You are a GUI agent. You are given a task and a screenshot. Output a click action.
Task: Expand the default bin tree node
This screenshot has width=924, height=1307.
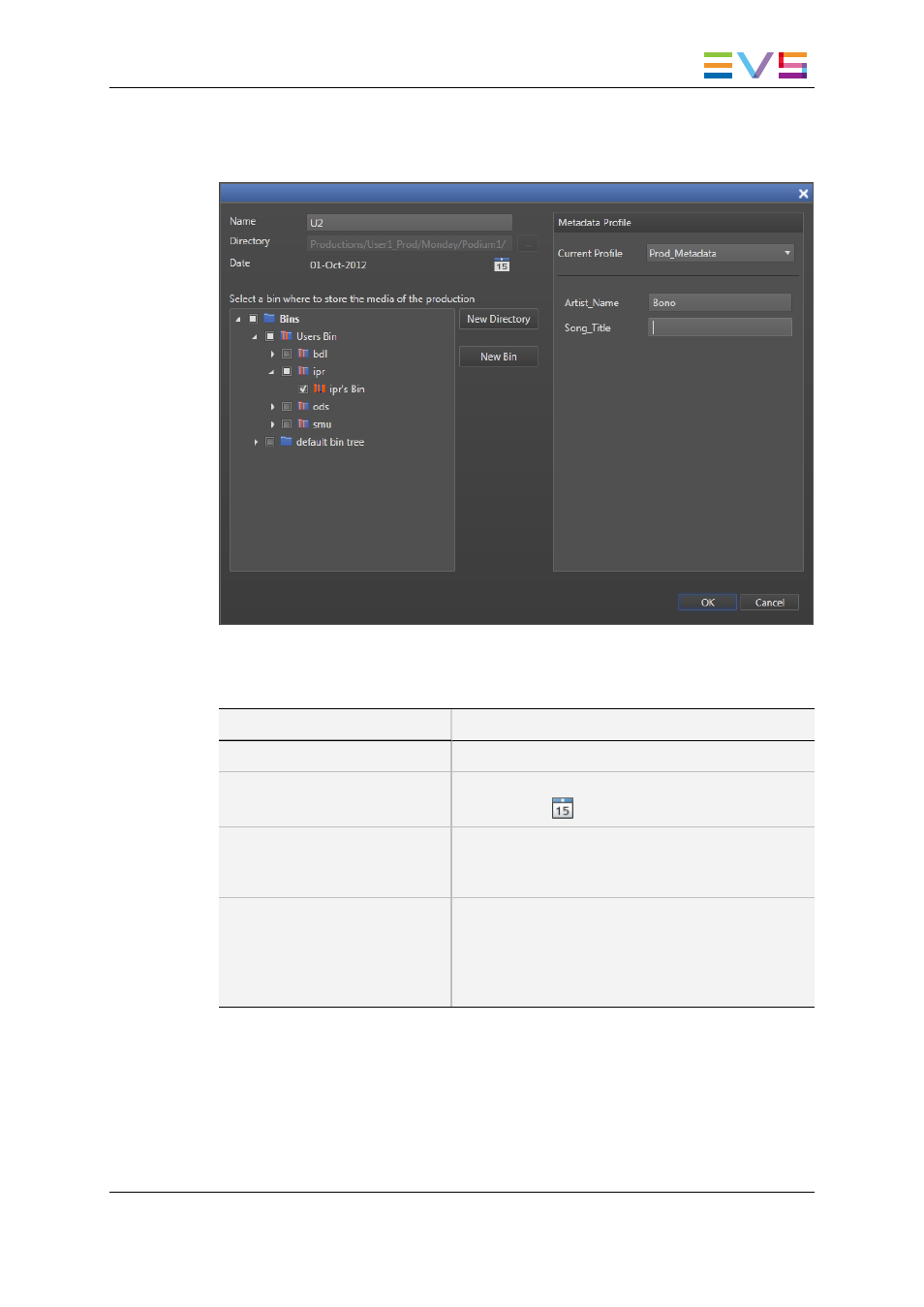[256, 442]
